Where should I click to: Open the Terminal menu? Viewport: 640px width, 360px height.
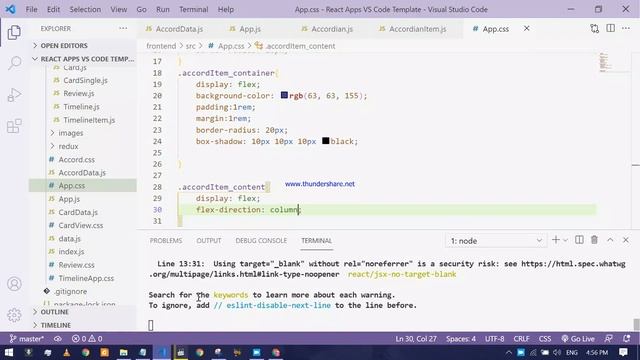[x=193, y=9]
